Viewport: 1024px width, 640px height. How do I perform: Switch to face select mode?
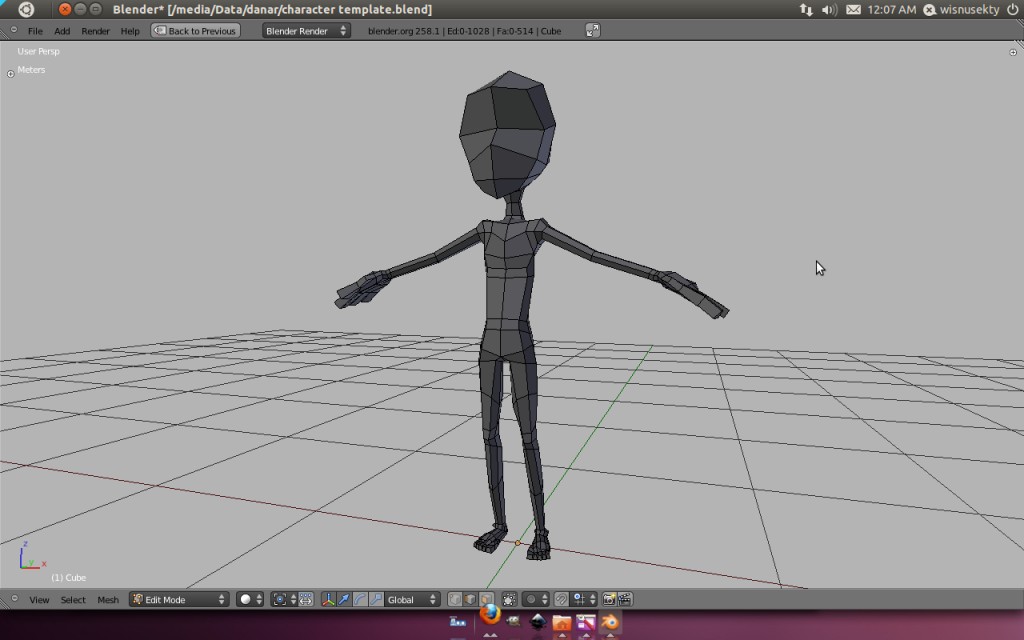[486, 599]
